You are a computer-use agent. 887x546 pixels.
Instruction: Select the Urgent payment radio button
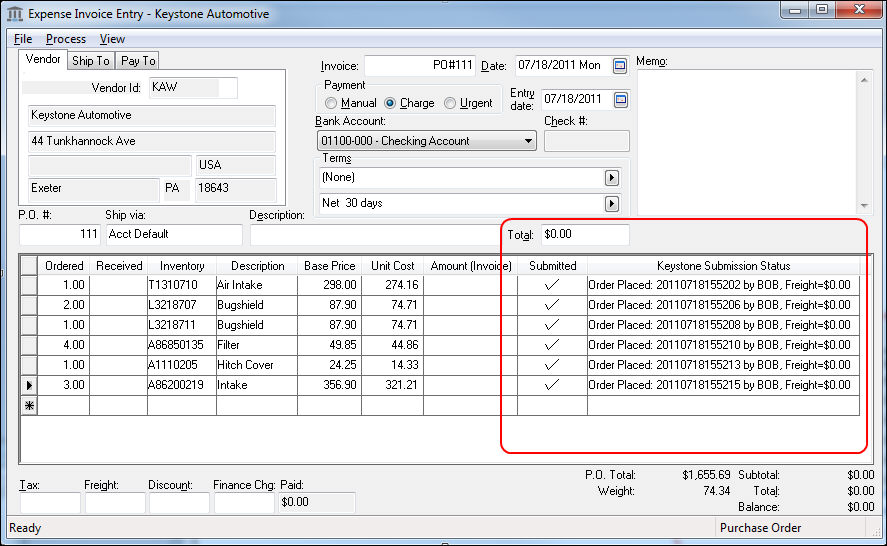(x=450, y=103)
